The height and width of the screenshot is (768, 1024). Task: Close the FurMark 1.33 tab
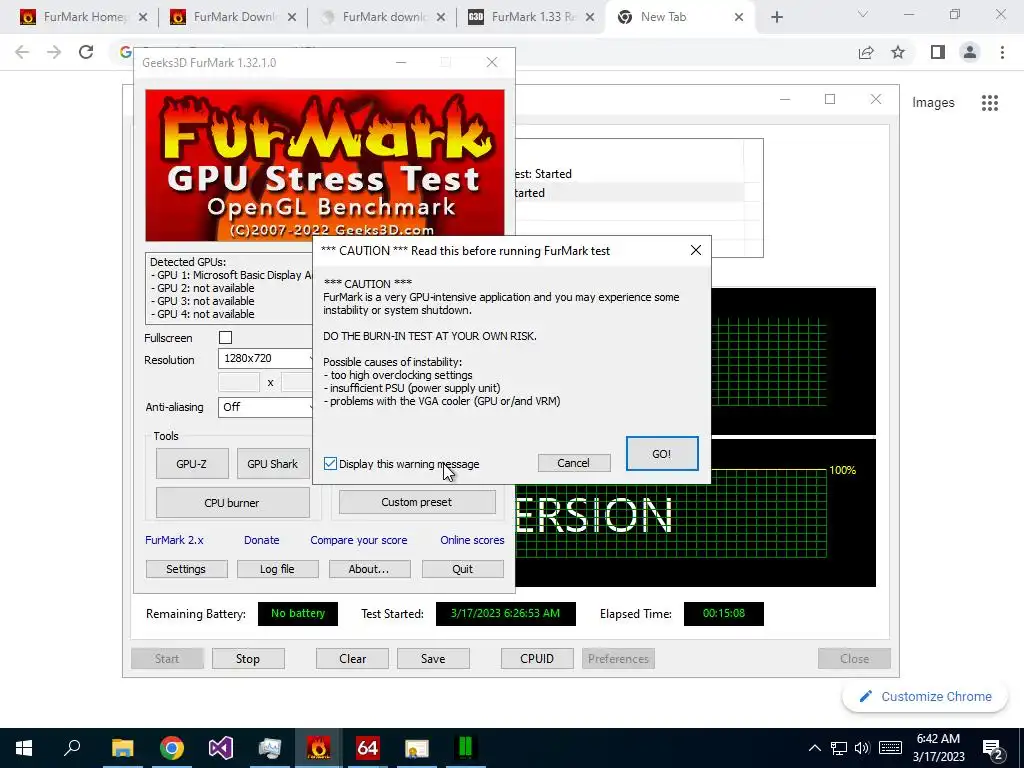590,18
